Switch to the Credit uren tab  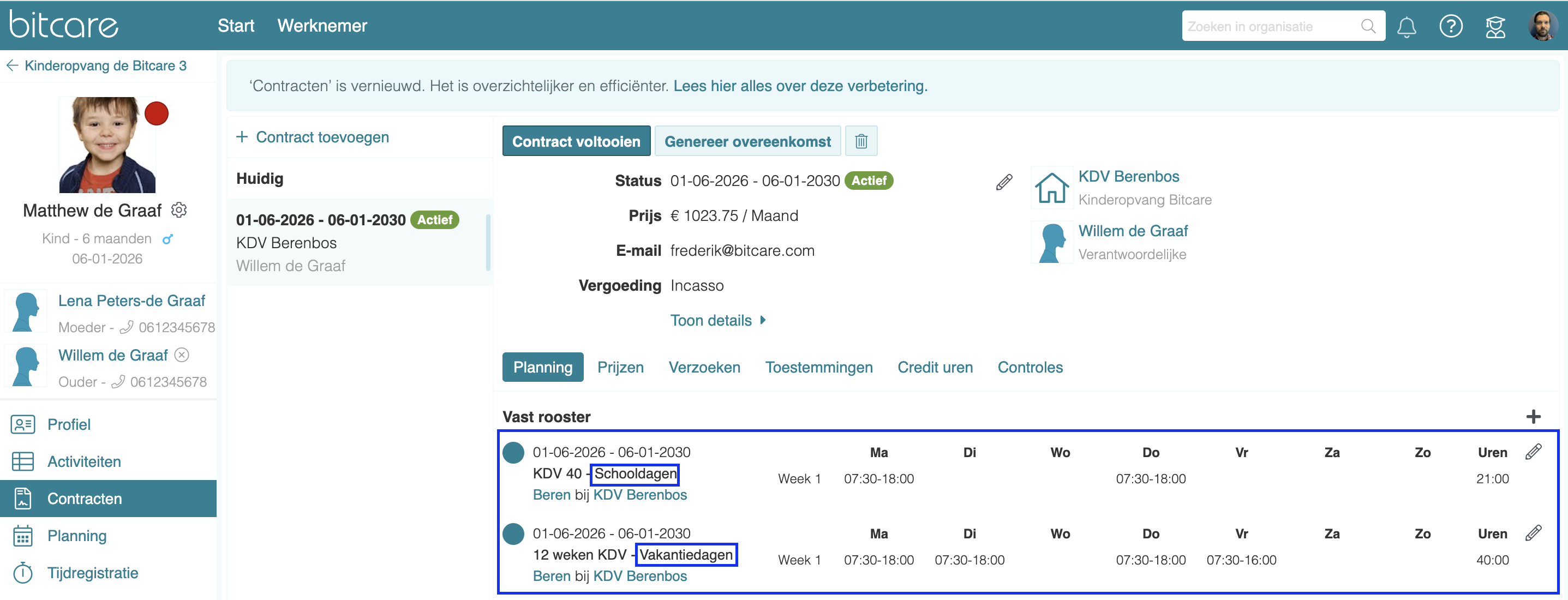tap(935, 367)
